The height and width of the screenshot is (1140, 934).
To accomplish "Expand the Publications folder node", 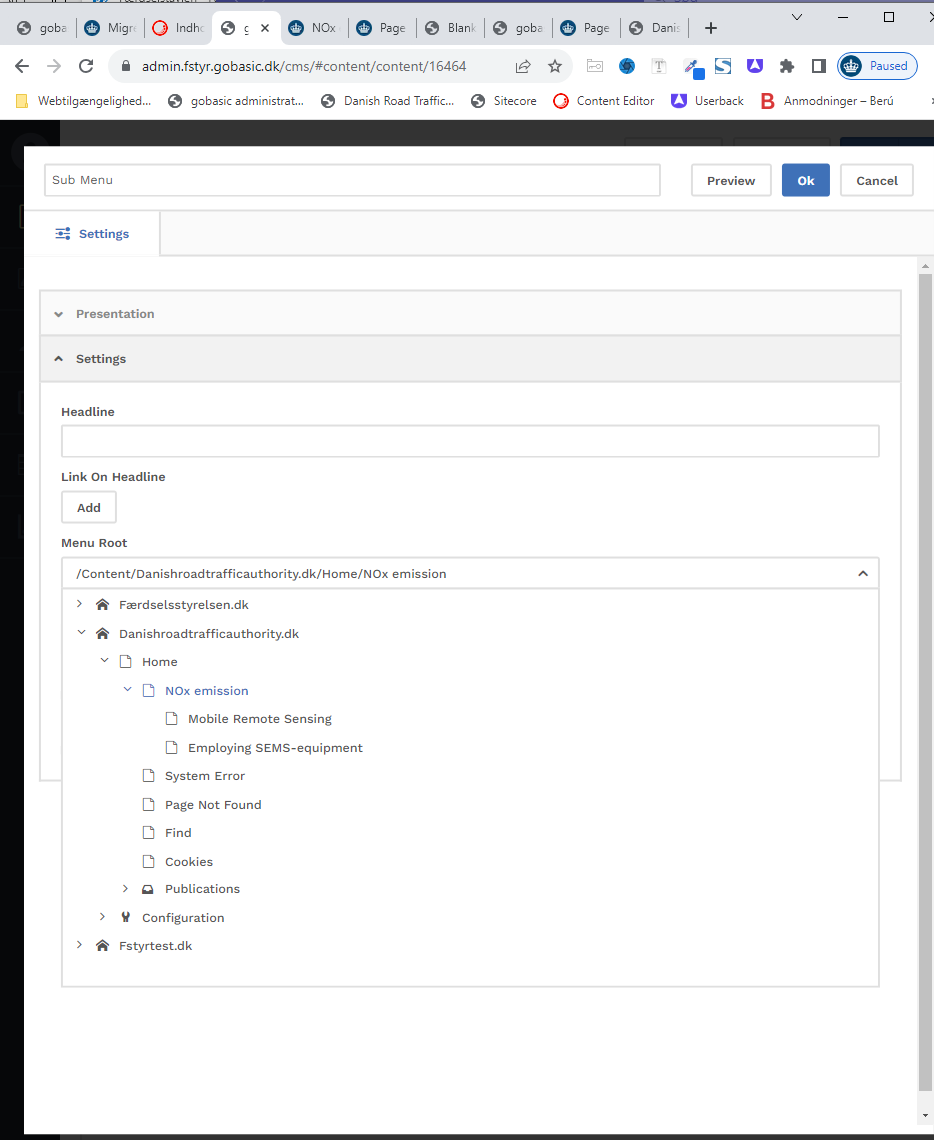I will (125, 888).
